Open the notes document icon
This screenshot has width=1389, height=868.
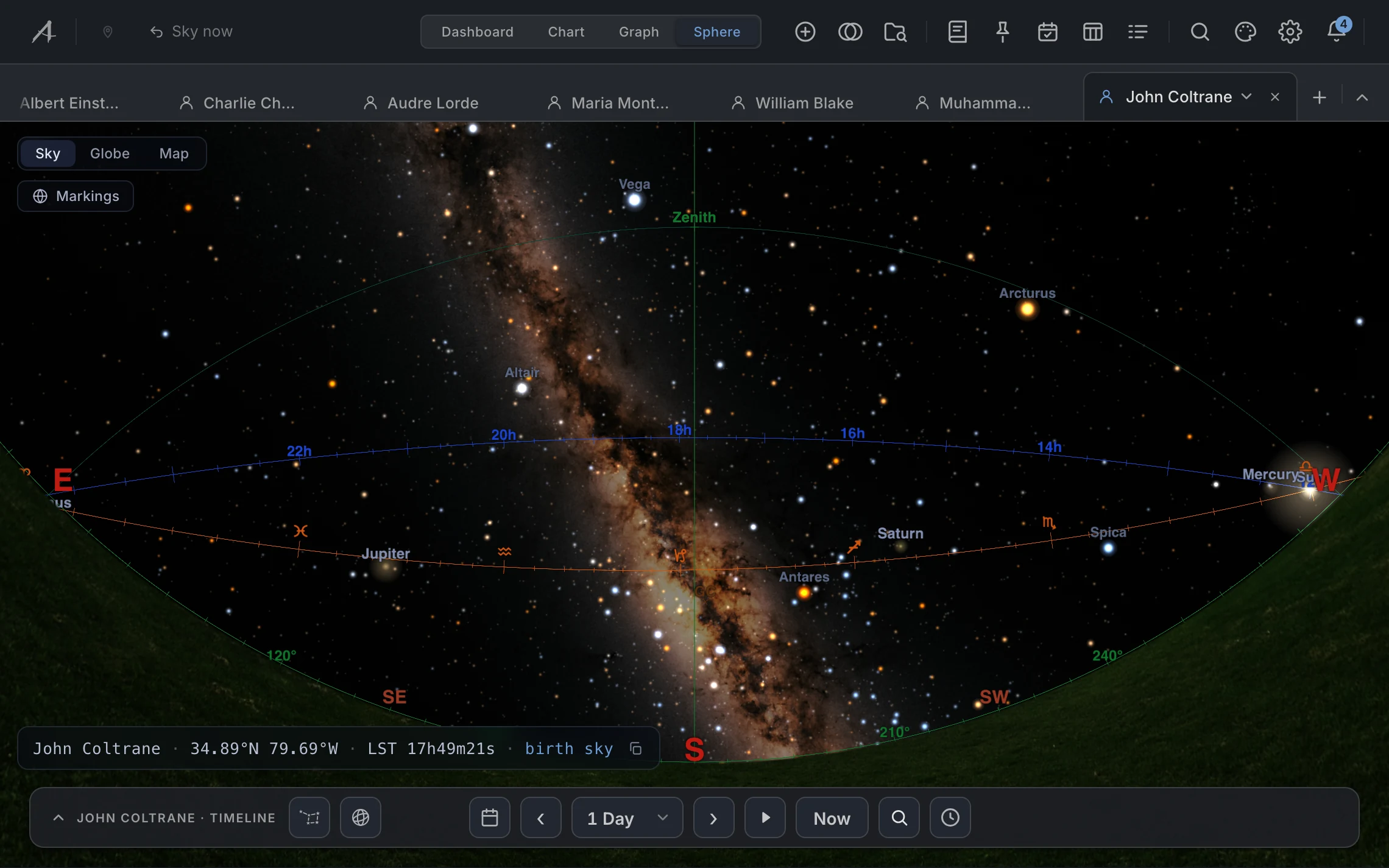pos(957,32)
